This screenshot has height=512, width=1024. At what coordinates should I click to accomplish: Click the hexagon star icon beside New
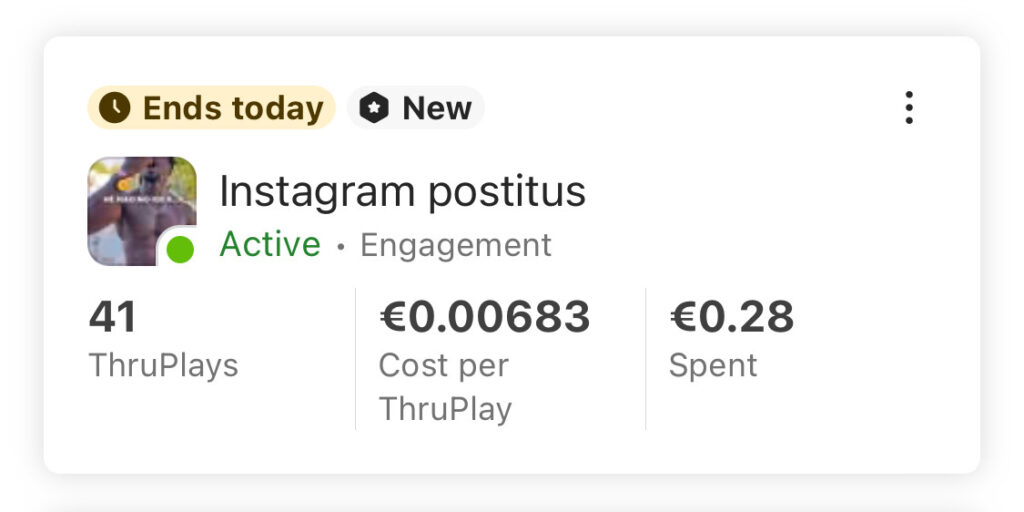pos(374,108)
